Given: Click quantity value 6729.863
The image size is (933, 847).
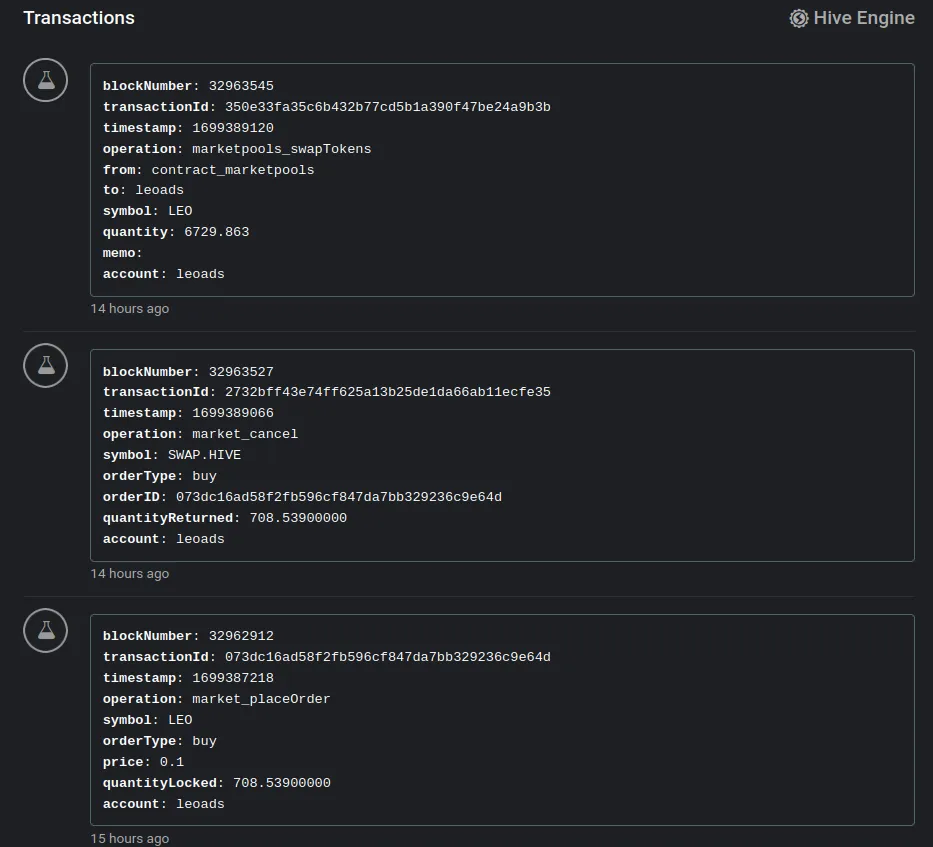Looking at the screenshot, I should pos(217,232).
